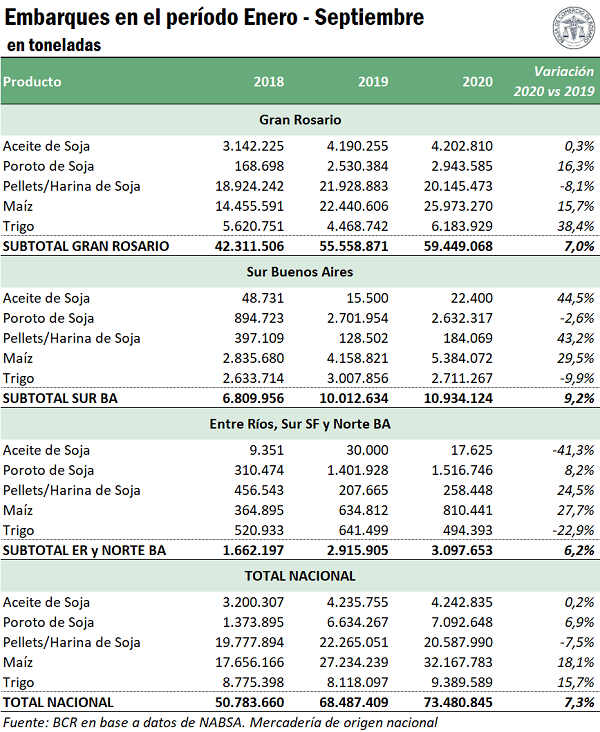Image resolution: width=600 pixels, height=732 pixels.
Task: Click the Entre Ríos, Sur SF y Norte BA heading
Action: click(x=300, y=424)
